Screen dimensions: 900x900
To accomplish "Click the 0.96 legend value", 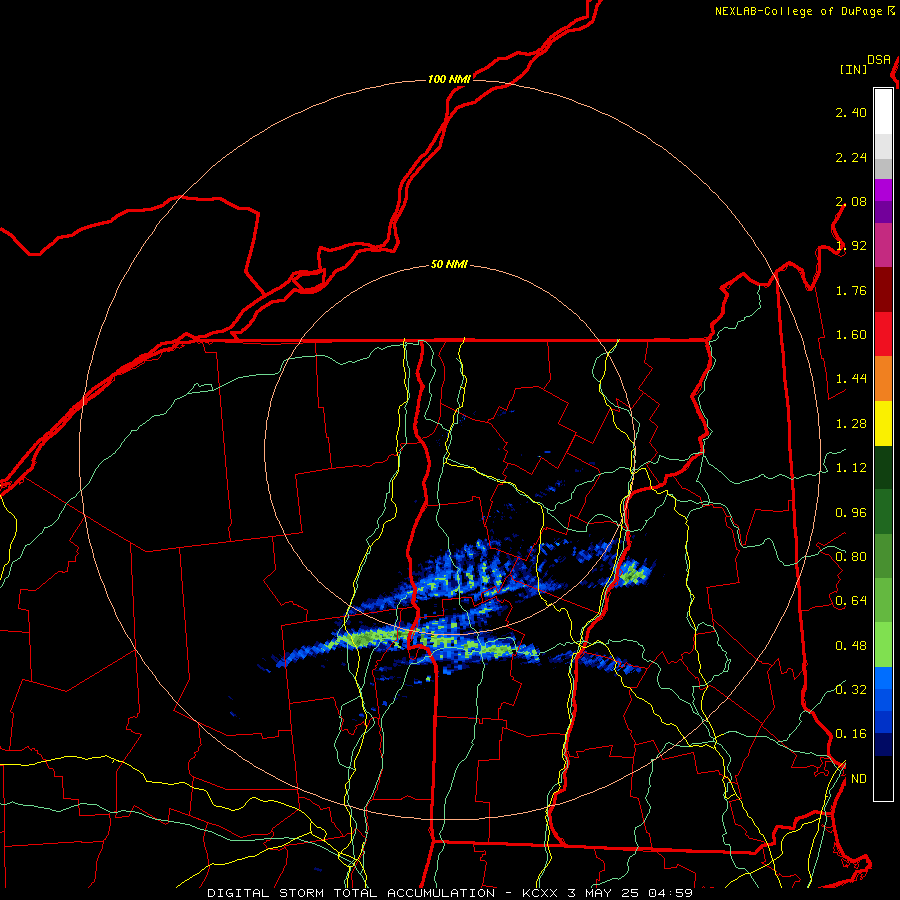I will coord(851,513).
